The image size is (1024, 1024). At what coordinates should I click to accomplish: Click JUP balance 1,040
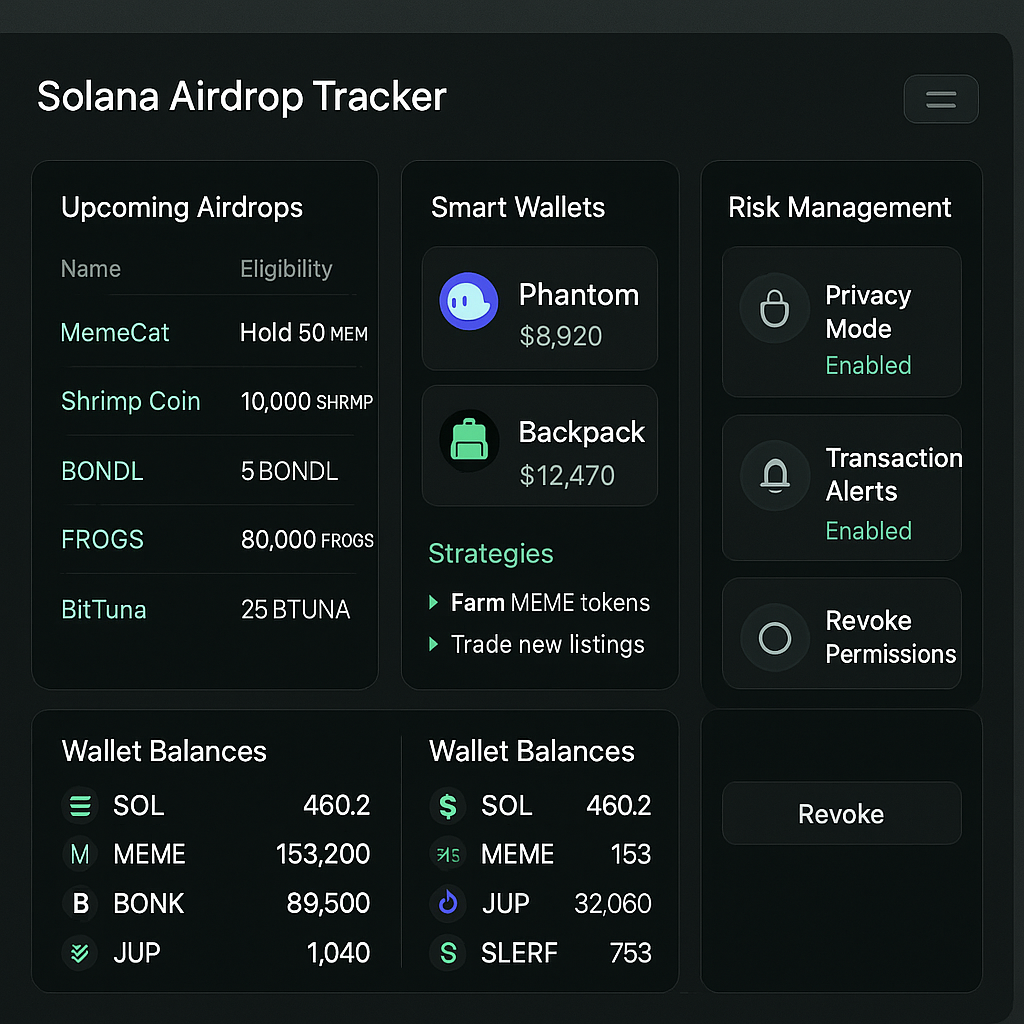[x=338, y=953]
